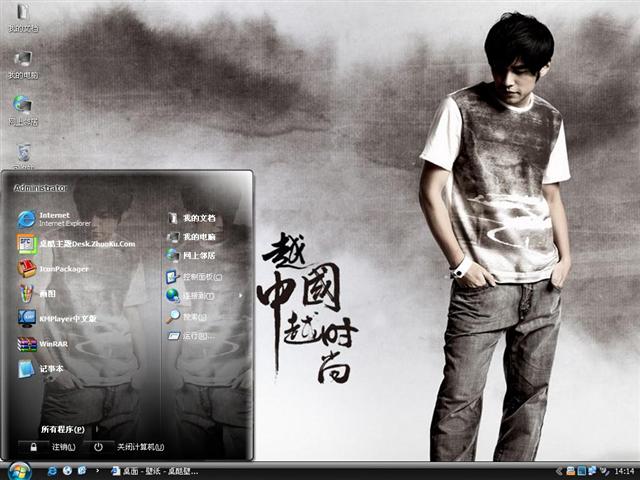Click the globe icon in Quick Launch
This screenshot has width=640, height=480.
[x=67, y=471]
